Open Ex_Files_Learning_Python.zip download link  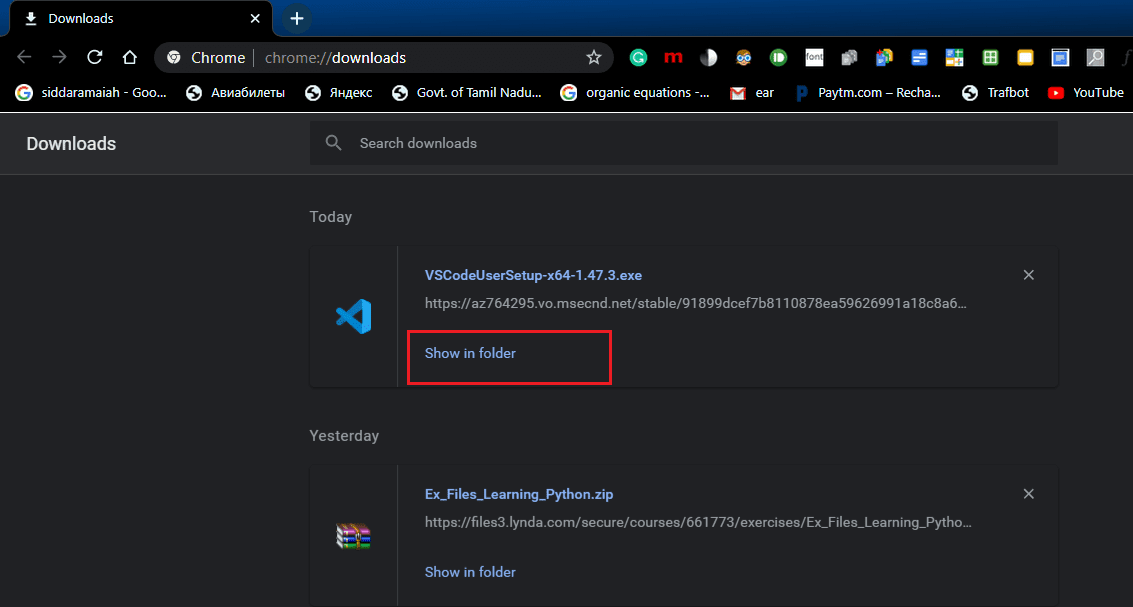[518, 494]
